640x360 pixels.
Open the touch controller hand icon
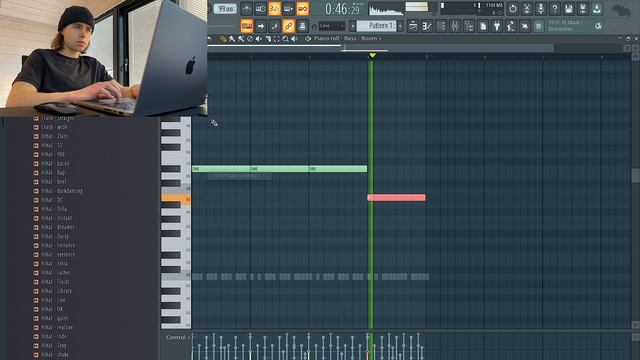point(524,26)
